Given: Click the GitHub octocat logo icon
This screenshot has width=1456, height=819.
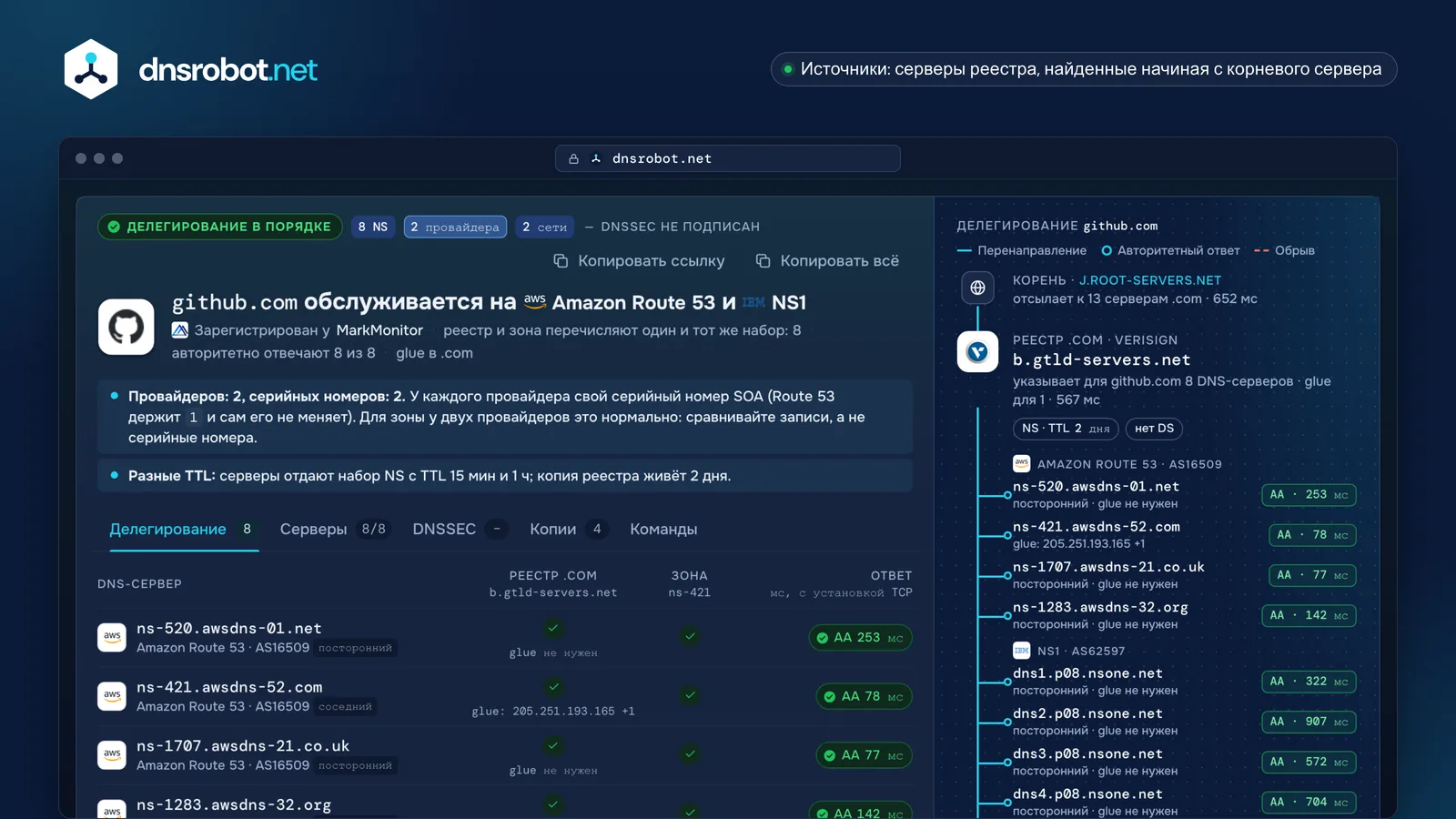Looking at the screenshot, I should pos(126,327).
